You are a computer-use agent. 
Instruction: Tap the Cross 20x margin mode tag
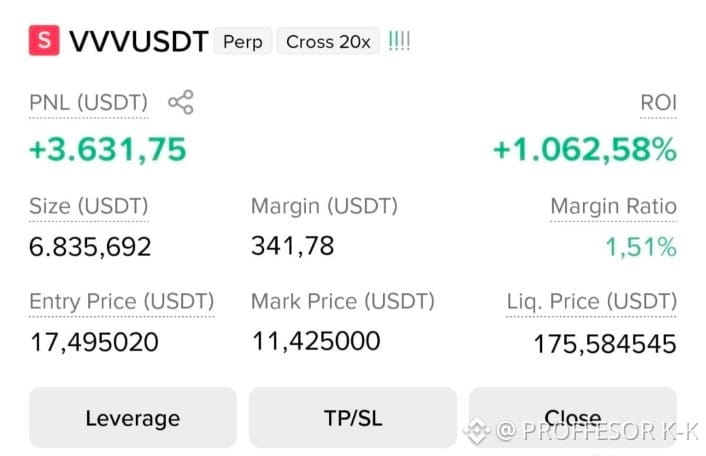point(328,41)
